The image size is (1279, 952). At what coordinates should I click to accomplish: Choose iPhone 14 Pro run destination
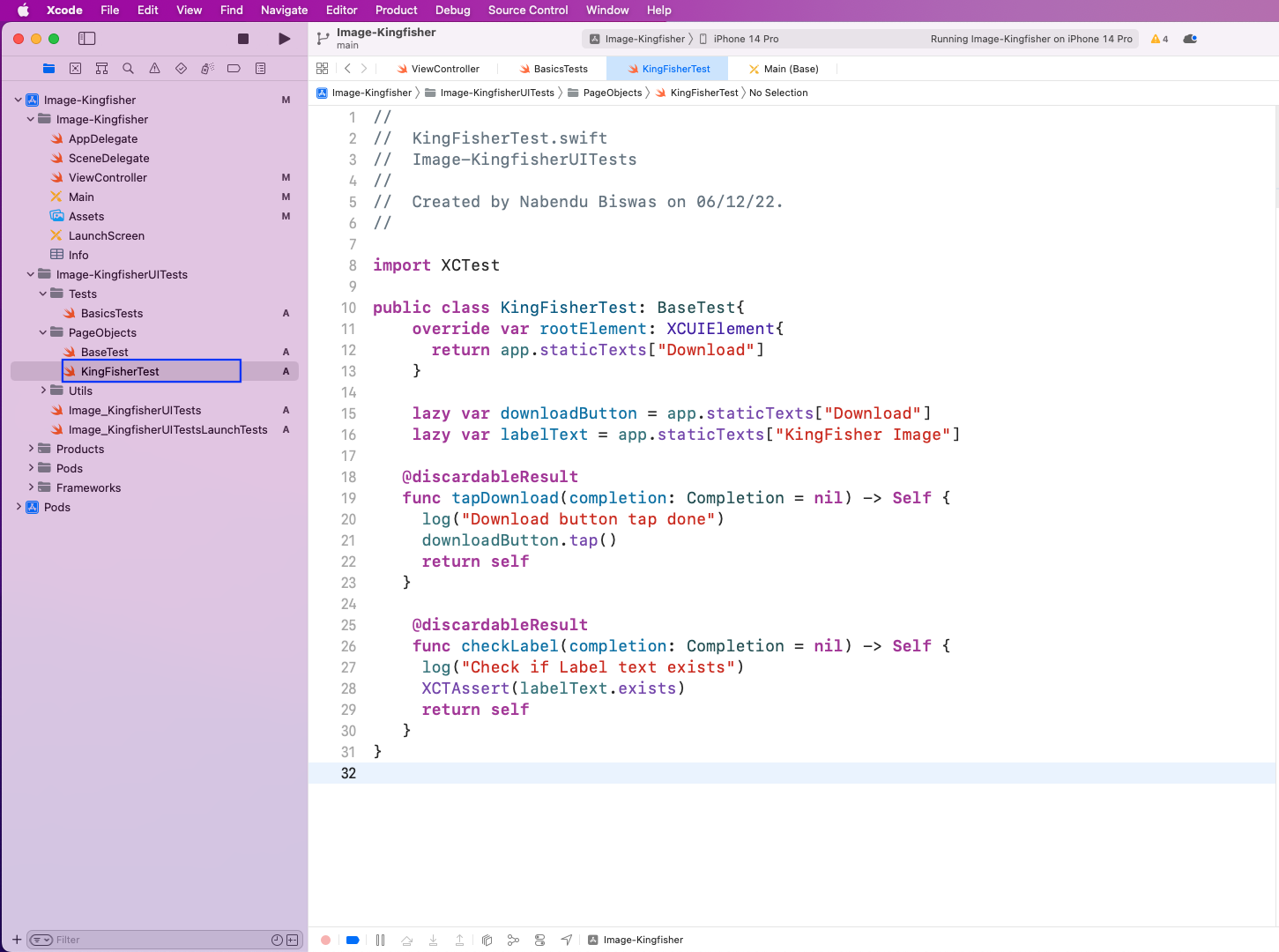(739, 39)
